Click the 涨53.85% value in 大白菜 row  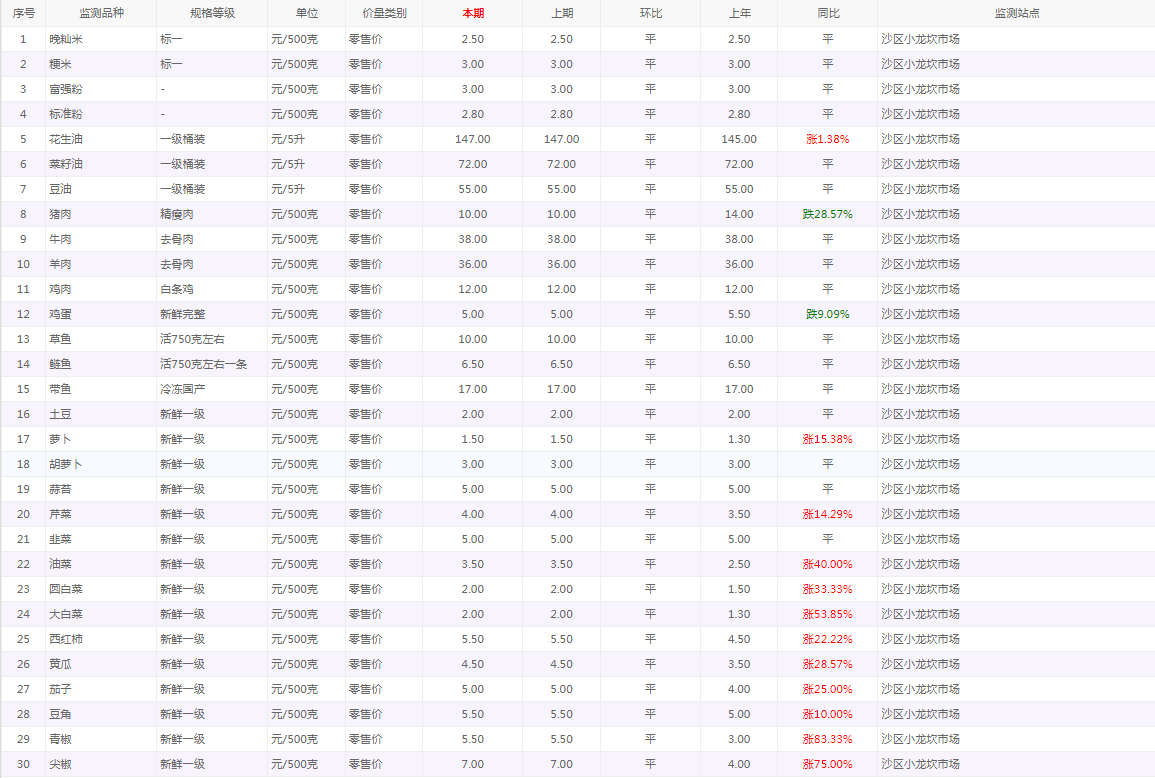click(827, 614)
